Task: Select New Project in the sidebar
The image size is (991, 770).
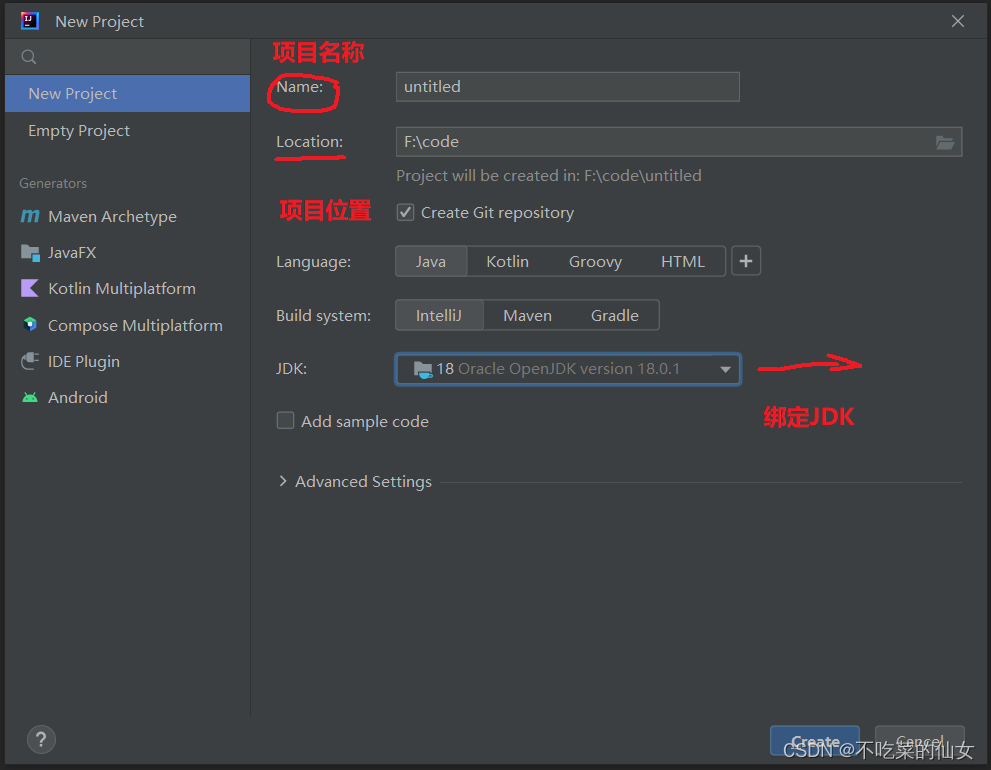Action: point(128,94)
